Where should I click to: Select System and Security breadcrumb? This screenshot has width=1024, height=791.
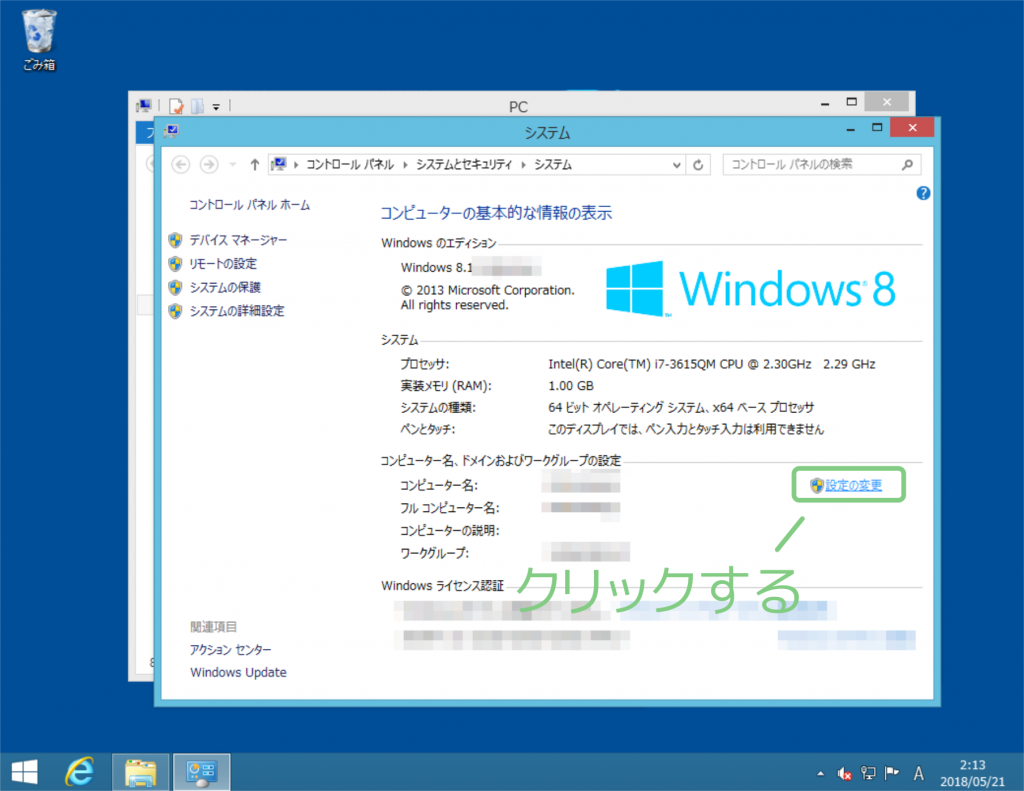coord(464,165)
